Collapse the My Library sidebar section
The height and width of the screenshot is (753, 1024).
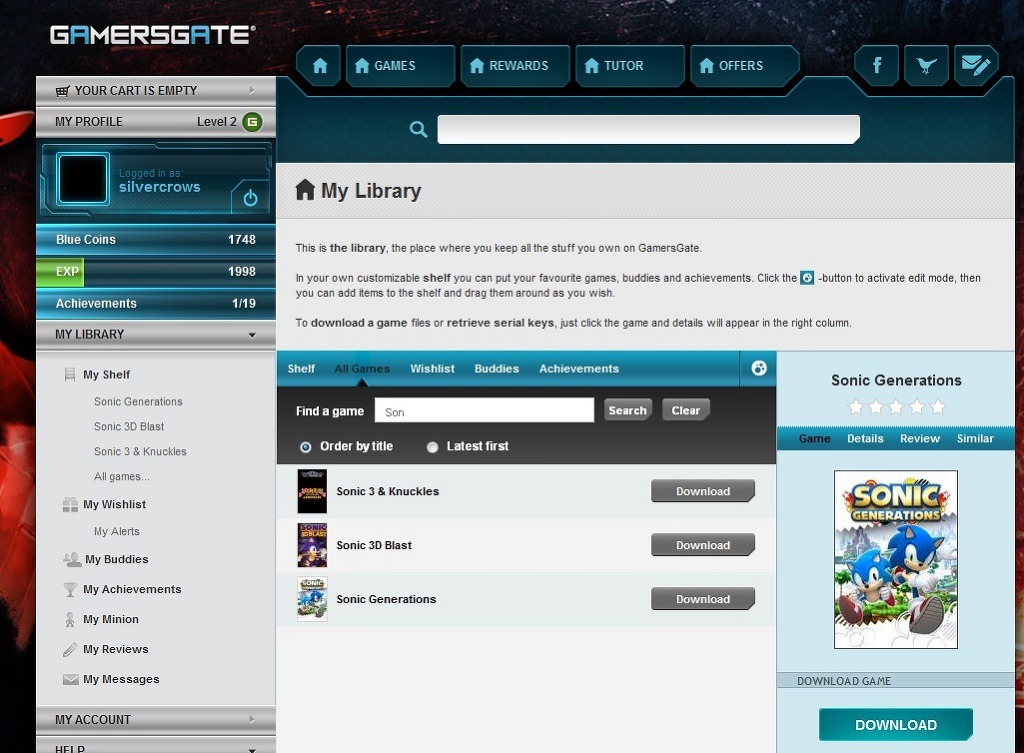252,335
